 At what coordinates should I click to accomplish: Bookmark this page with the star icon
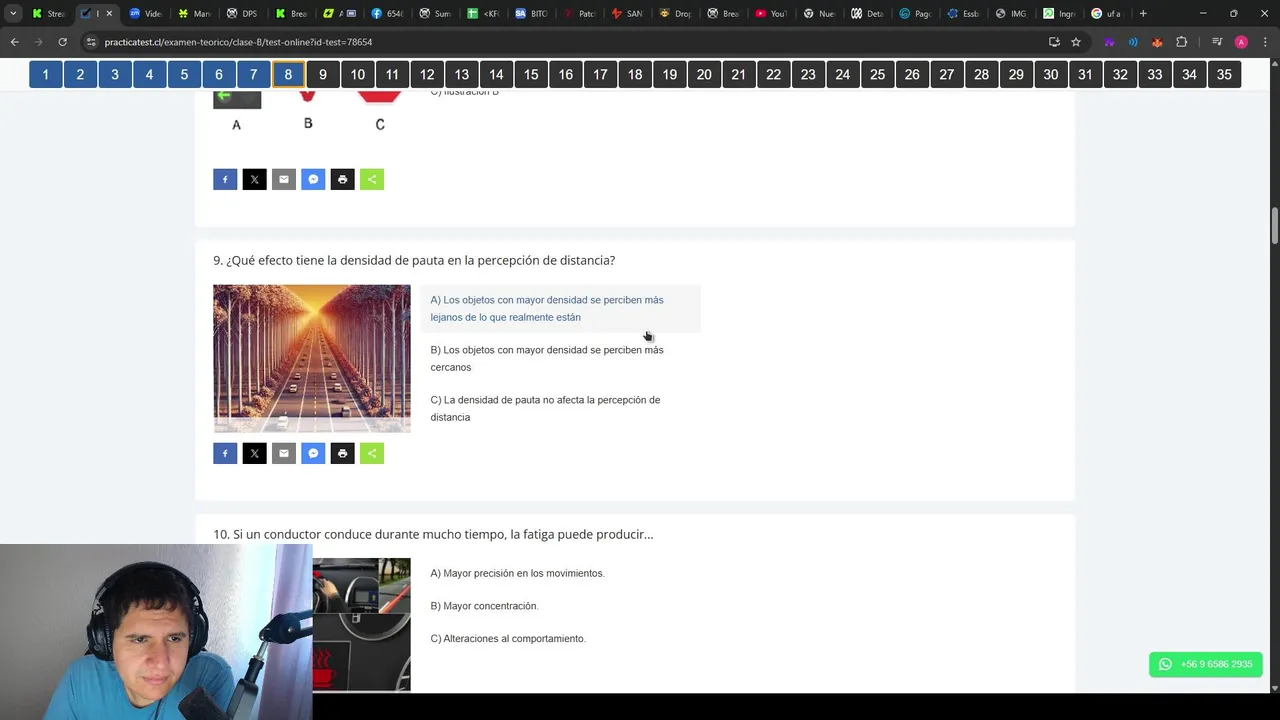[1076, 42]
